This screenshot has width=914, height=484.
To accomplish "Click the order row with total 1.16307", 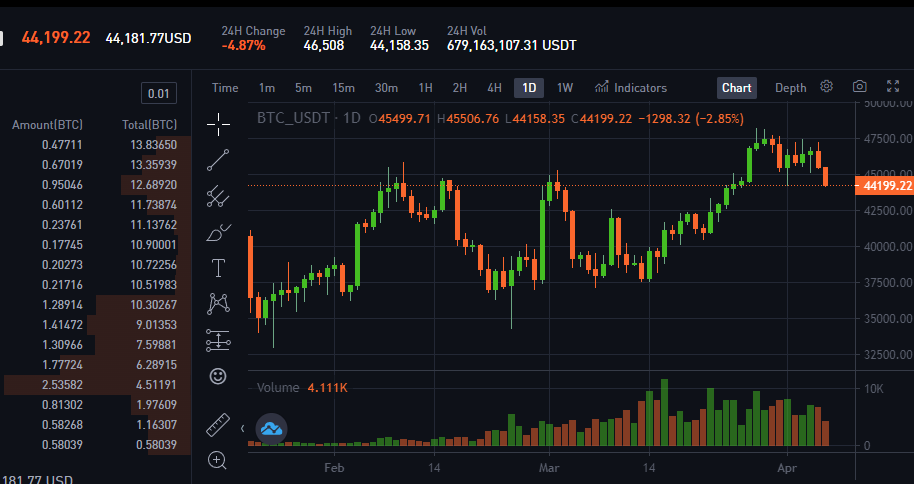I will 97,425.
